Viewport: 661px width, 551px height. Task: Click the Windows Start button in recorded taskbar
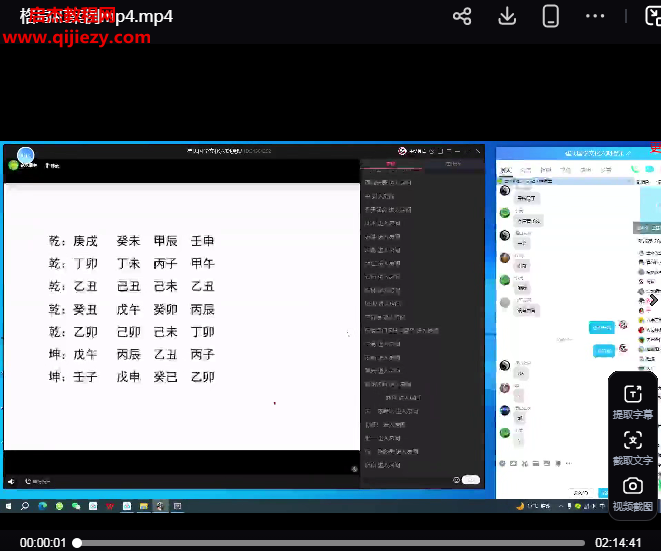click(x=9, y=506)
